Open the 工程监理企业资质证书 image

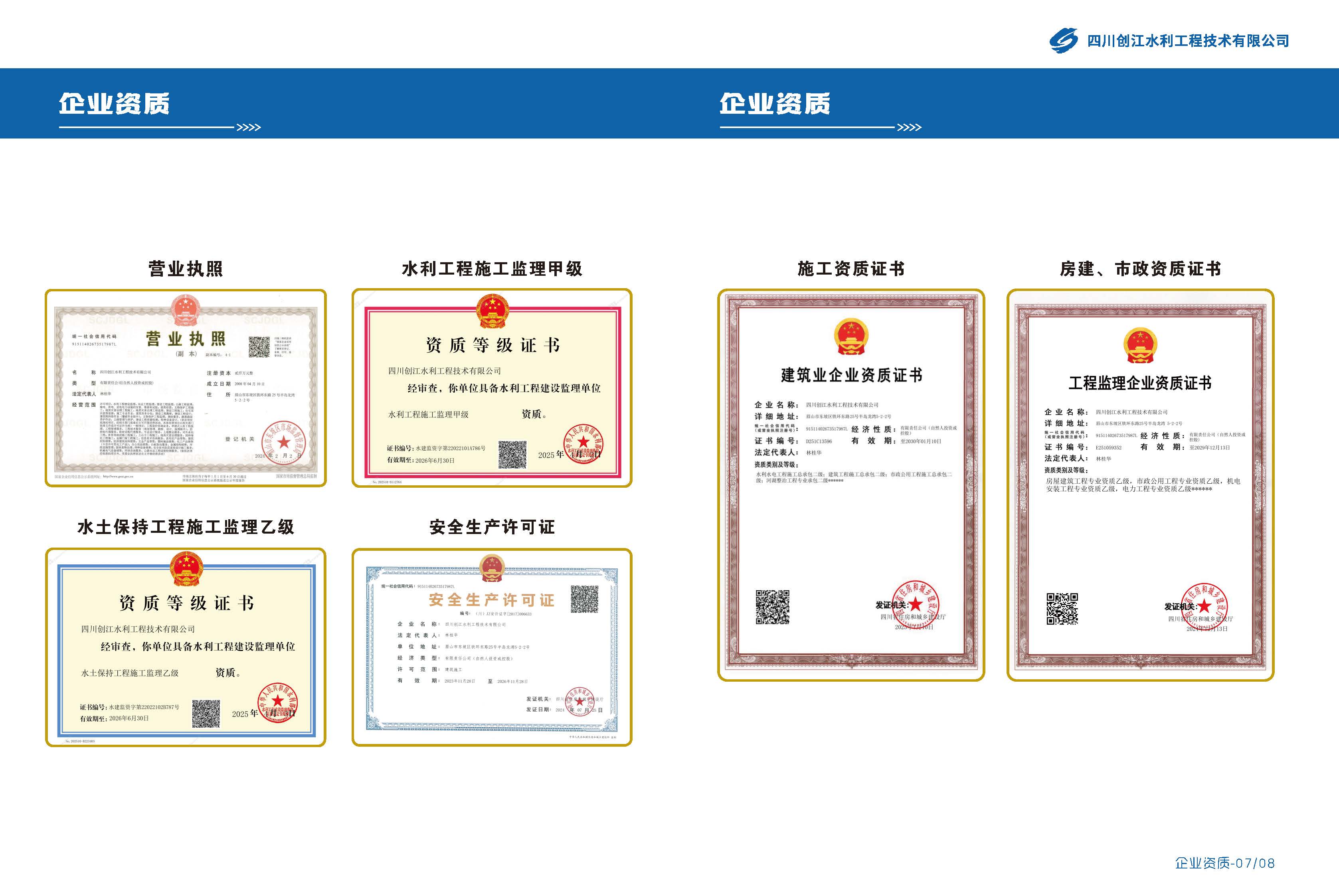(1140, 485)
